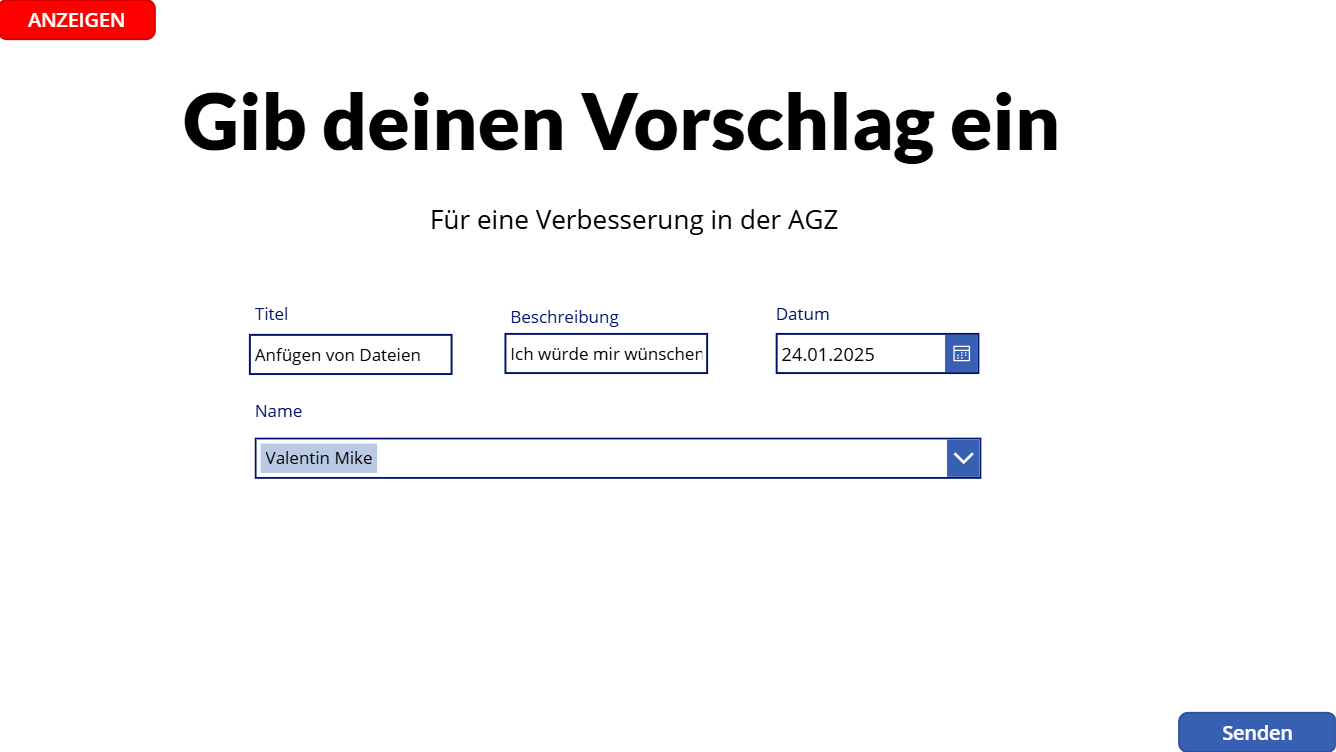Submit the form with Senden
Viewport: 1336px width, 752px height.
(1257, 732)
